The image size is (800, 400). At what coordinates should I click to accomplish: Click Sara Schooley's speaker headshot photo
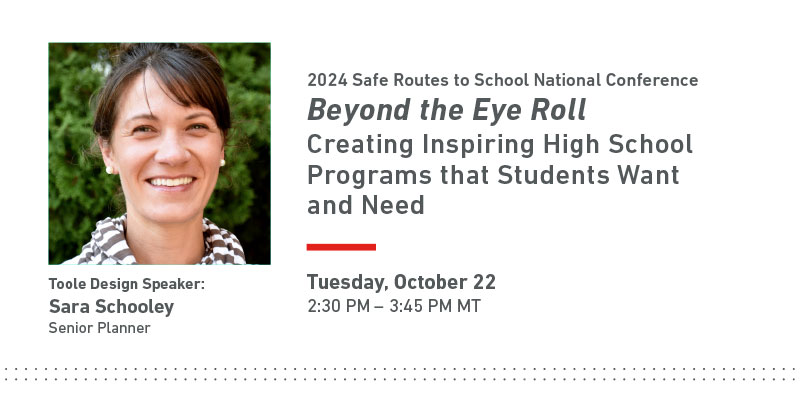(x=159, y=153)
